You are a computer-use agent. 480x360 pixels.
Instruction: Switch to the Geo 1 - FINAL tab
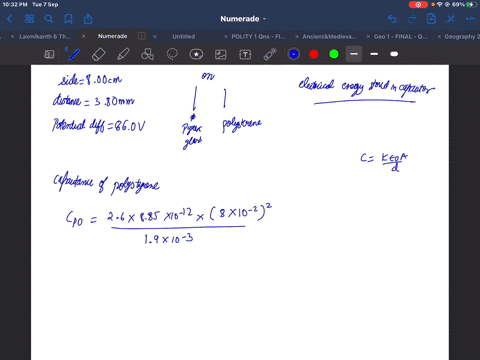click(400, 36)
